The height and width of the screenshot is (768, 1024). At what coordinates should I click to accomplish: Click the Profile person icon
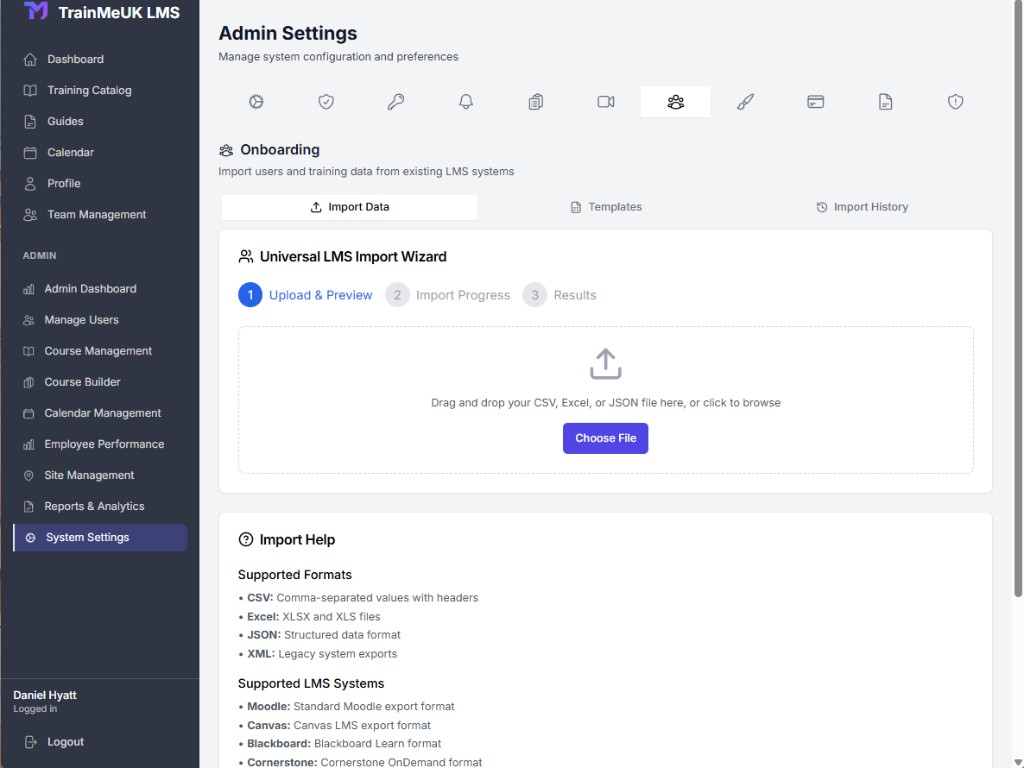click(30, 184)
